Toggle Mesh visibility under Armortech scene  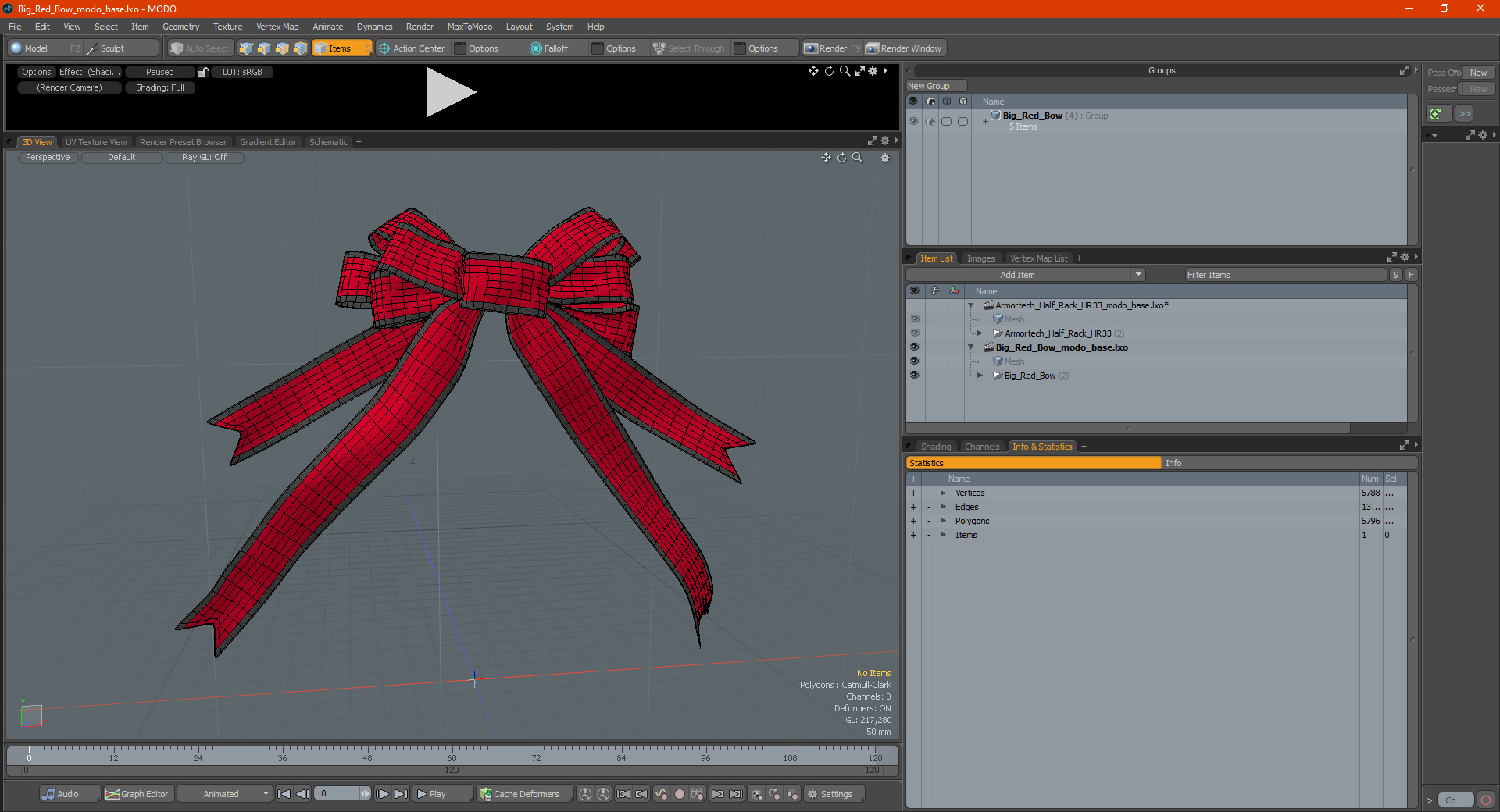[x=915, y=319]
